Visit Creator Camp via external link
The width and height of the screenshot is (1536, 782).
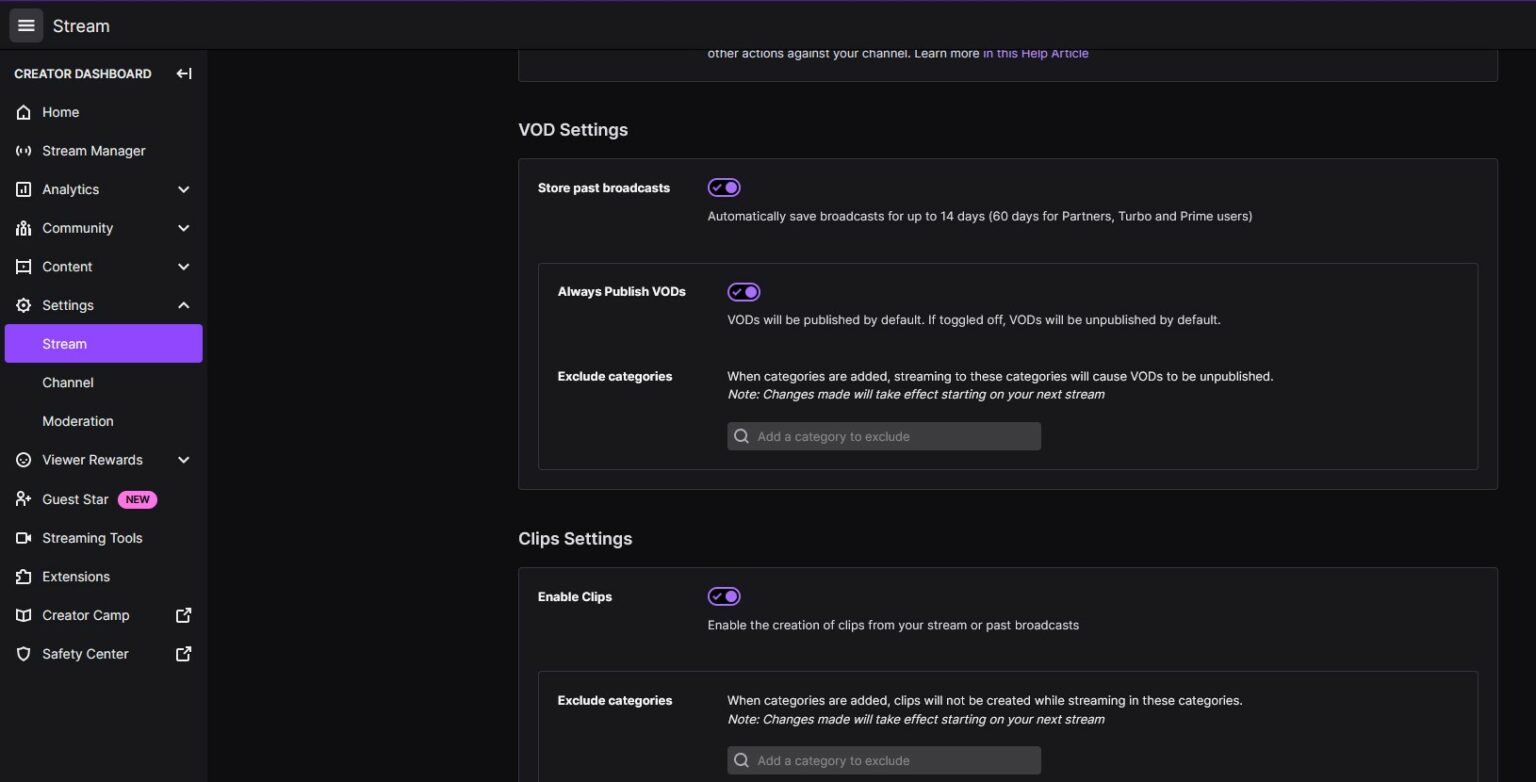[183, 615]
